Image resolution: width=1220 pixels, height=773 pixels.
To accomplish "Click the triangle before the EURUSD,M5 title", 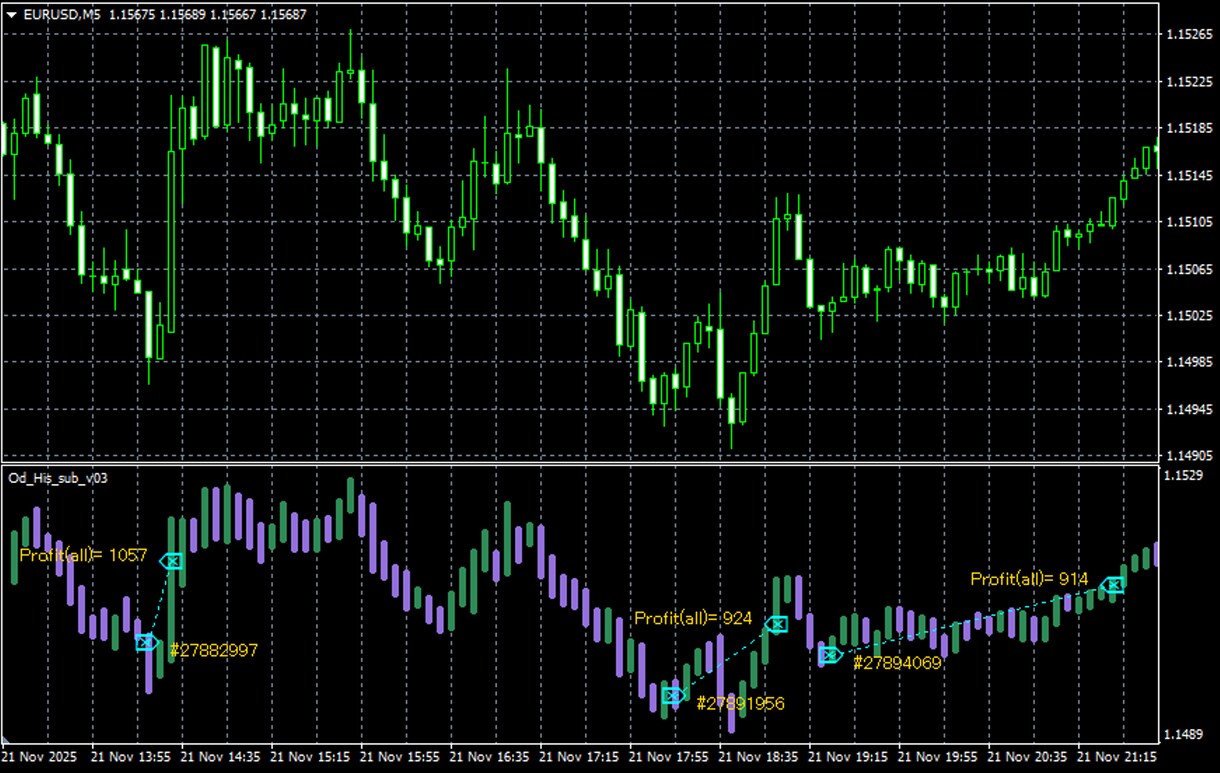I will click(x=11, y=14).
